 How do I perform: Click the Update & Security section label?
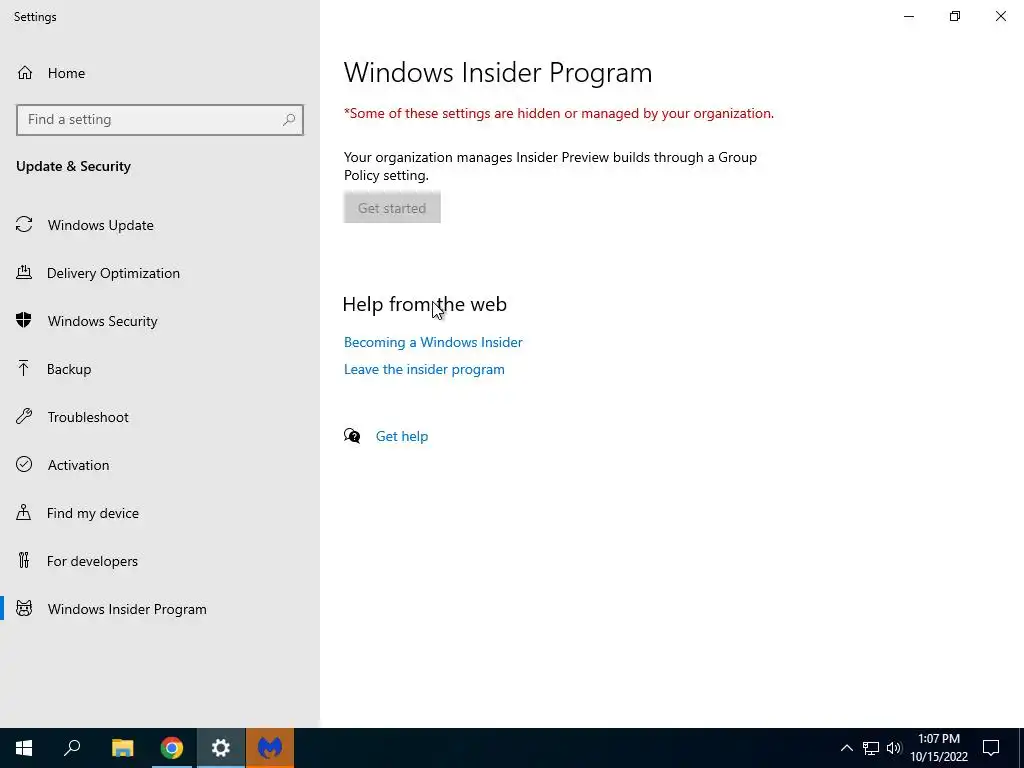[73, 167]
